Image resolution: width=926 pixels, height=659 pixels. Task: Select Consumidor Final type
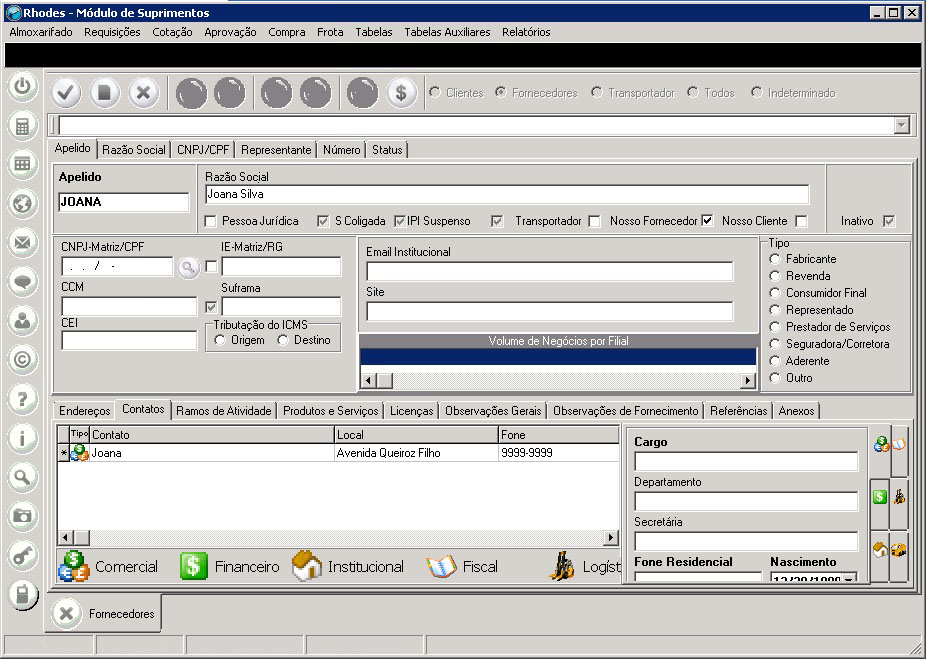click(x=775, y=293)
